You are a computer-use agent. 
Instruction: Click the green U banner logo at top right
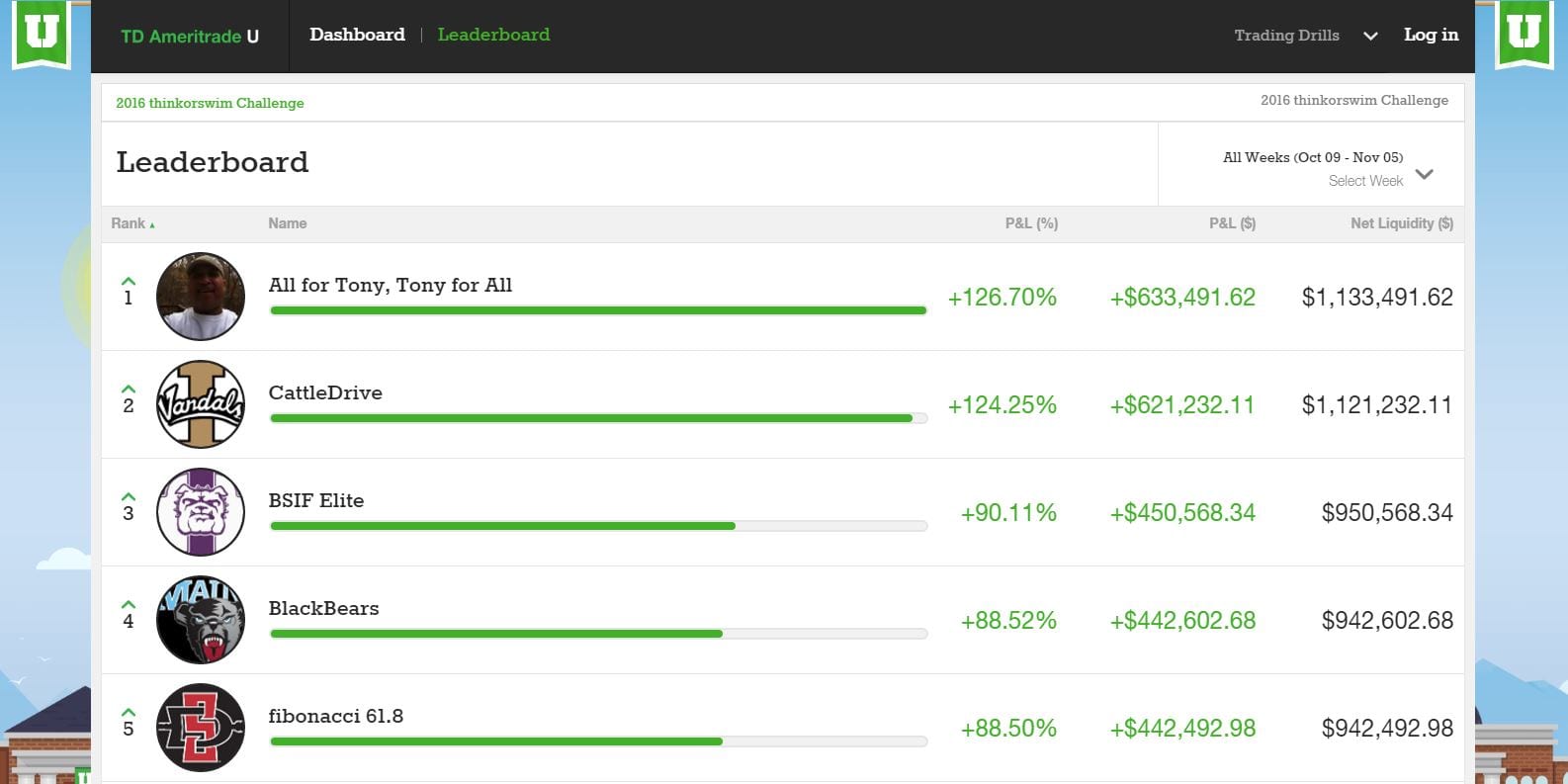pyautogui.click(x=1524, y=34)
